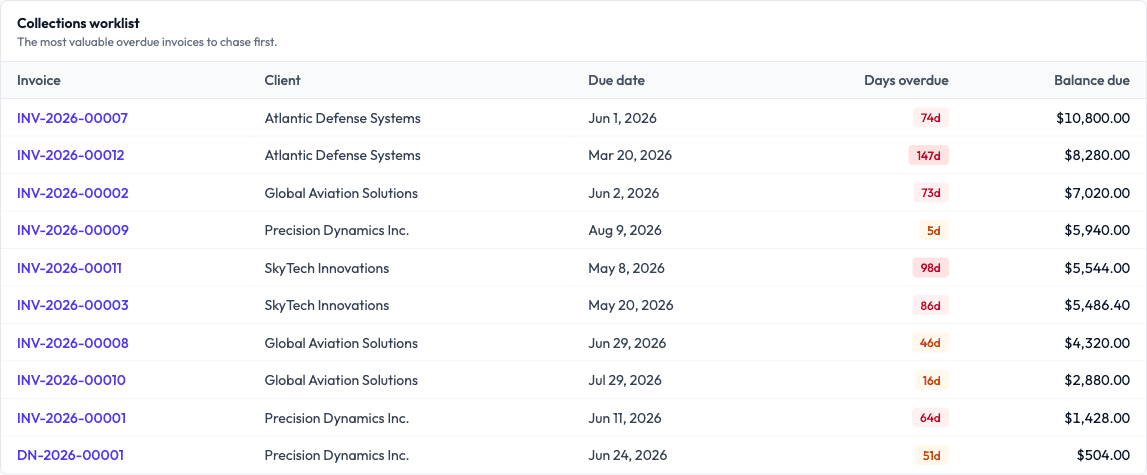Click the Balance due column header

click(1091, 81)
